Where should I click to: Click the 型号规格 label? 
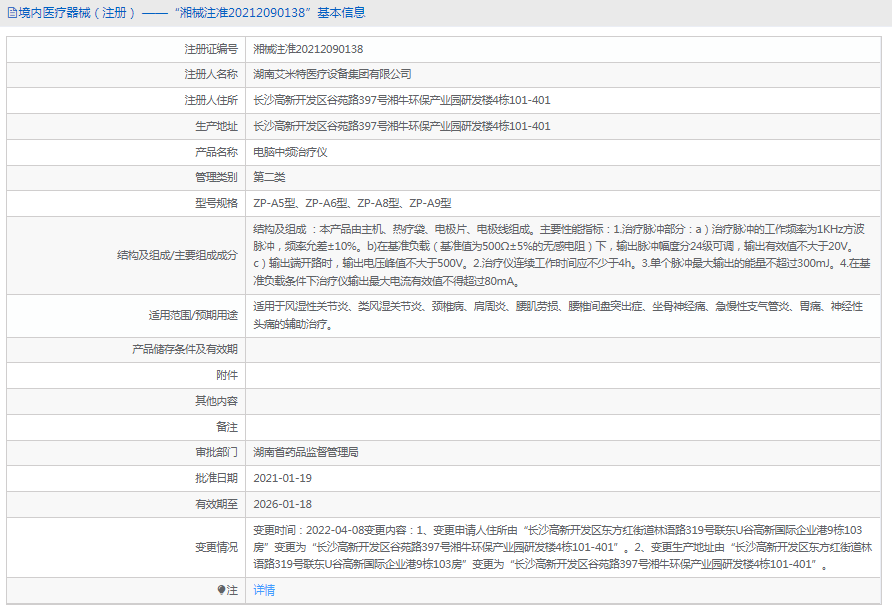coord(216,204)
